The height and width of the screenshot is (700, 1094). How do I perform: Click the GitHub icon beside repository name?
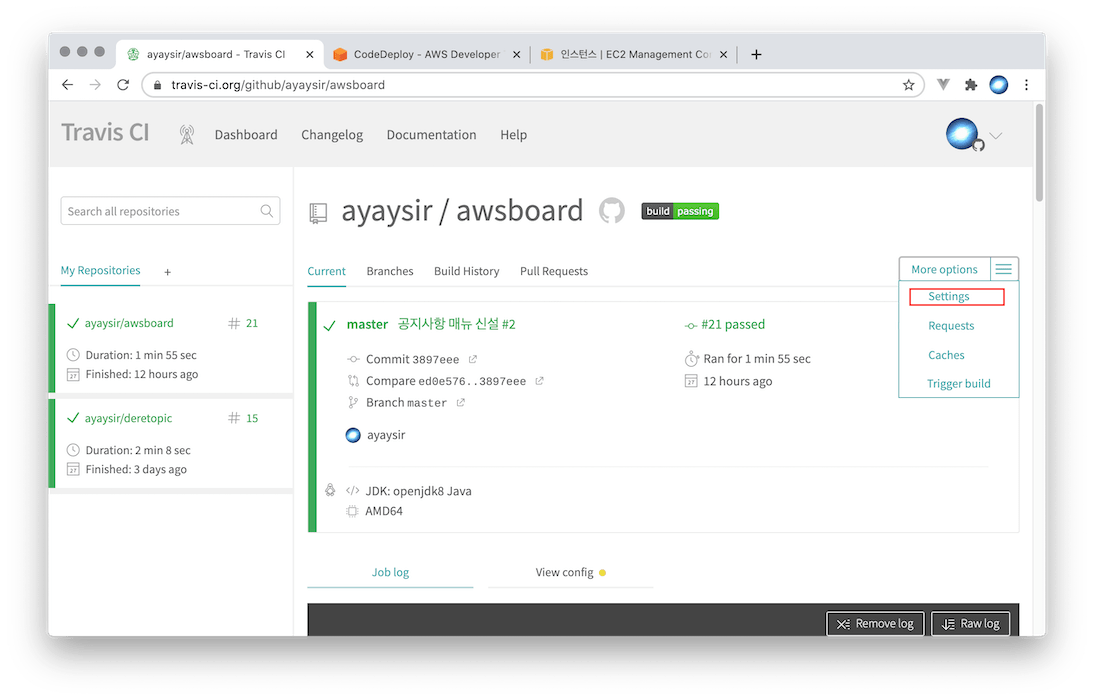click(x=611, y=211)
